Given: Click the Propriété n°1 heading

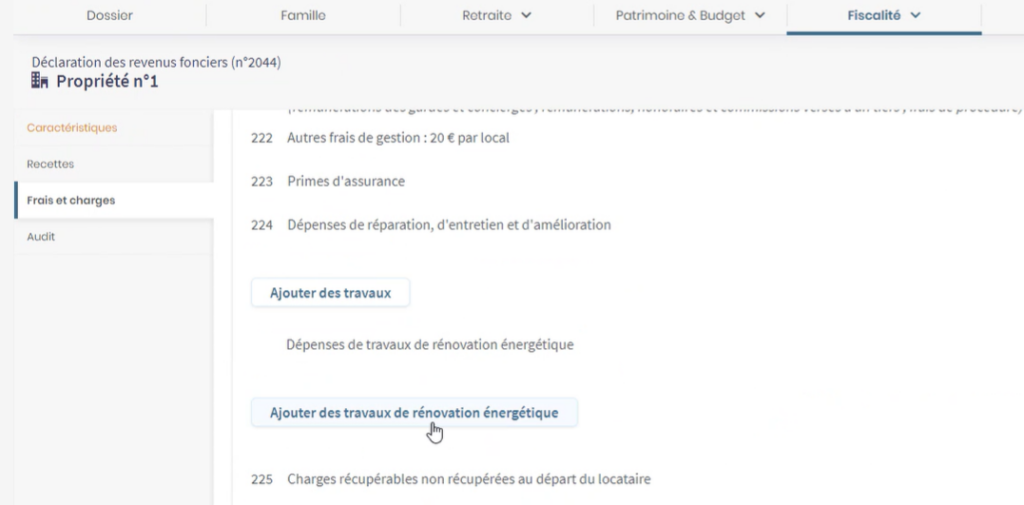Looking at the screenshot, I should click(107, 81).
